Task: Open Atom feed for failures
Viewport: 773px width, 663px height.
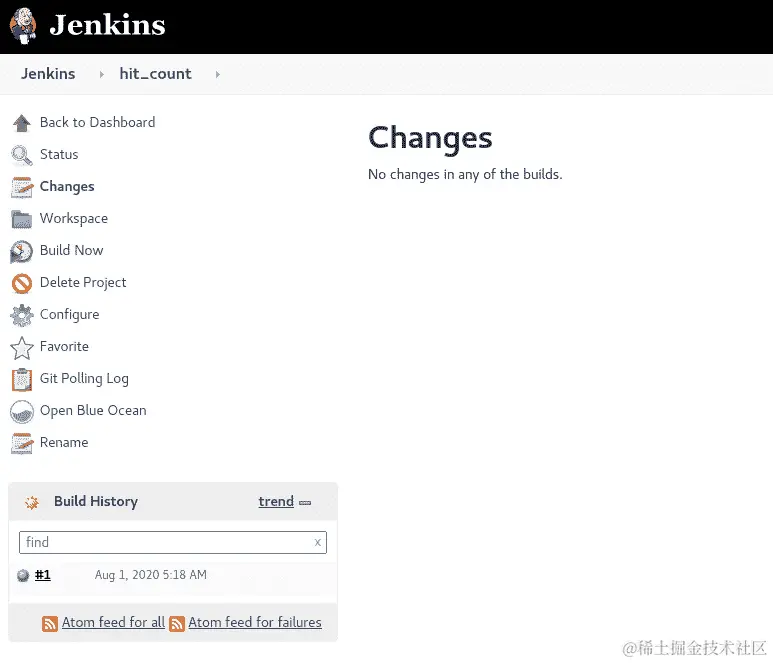Action: click(x=255, y=623)
